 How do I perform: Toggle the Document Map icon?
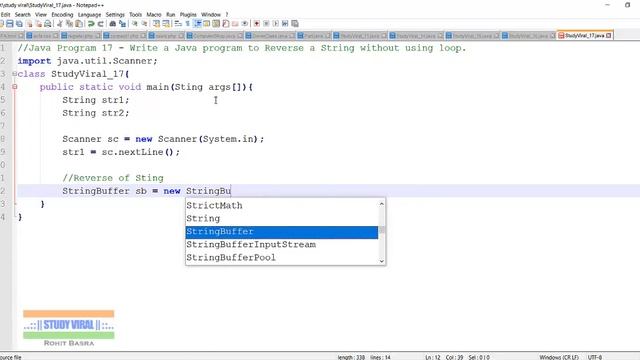(x=216, y=24)
